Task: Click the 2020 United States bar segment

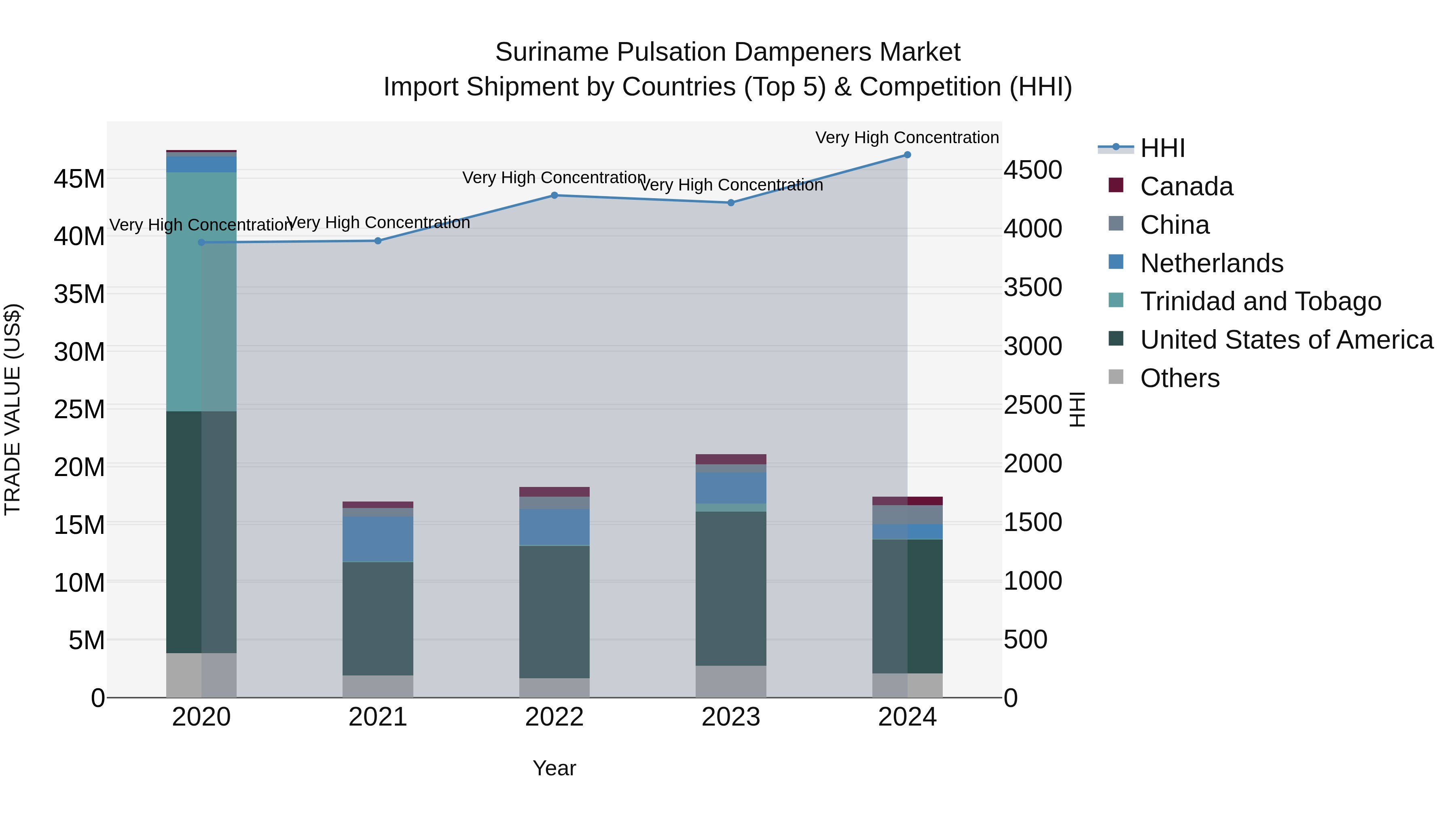Action: pos(201,532)
